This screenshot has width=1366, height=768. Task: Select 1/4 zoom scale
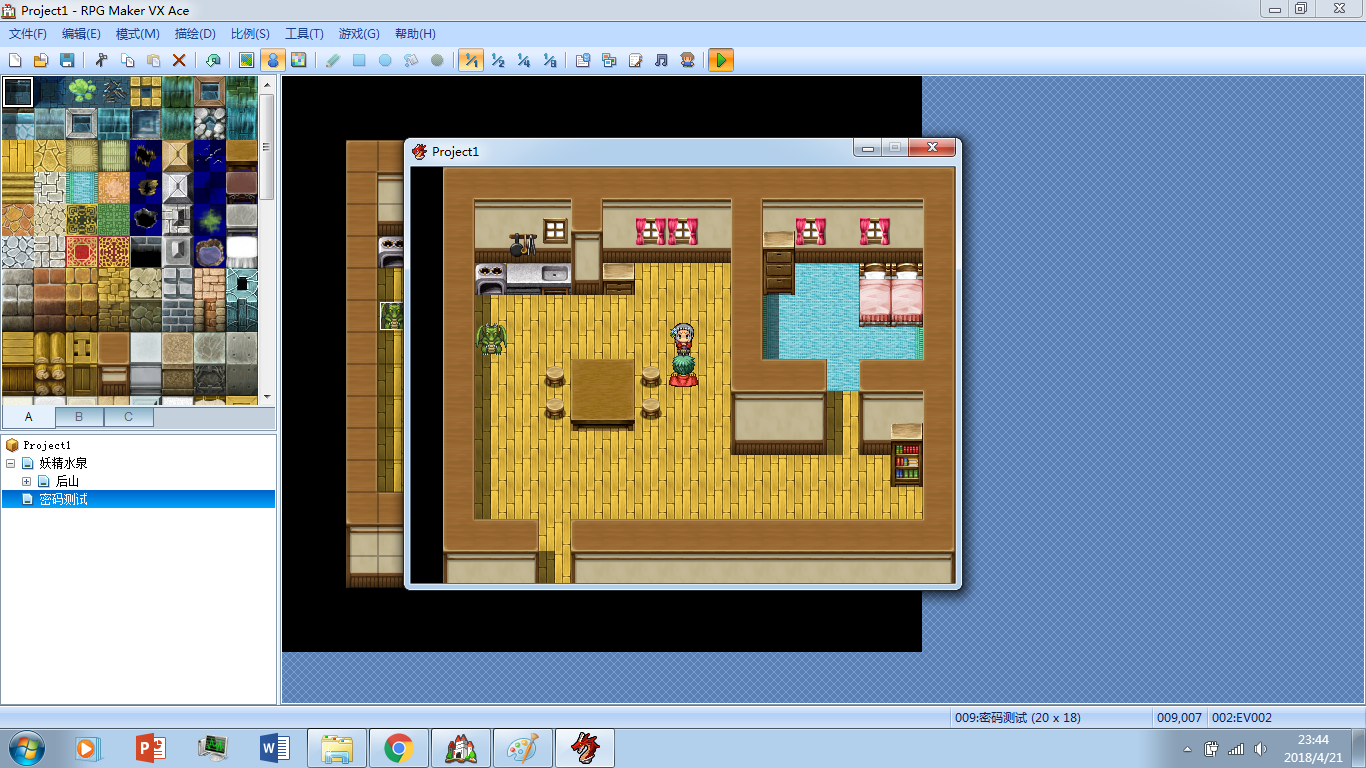523,60
